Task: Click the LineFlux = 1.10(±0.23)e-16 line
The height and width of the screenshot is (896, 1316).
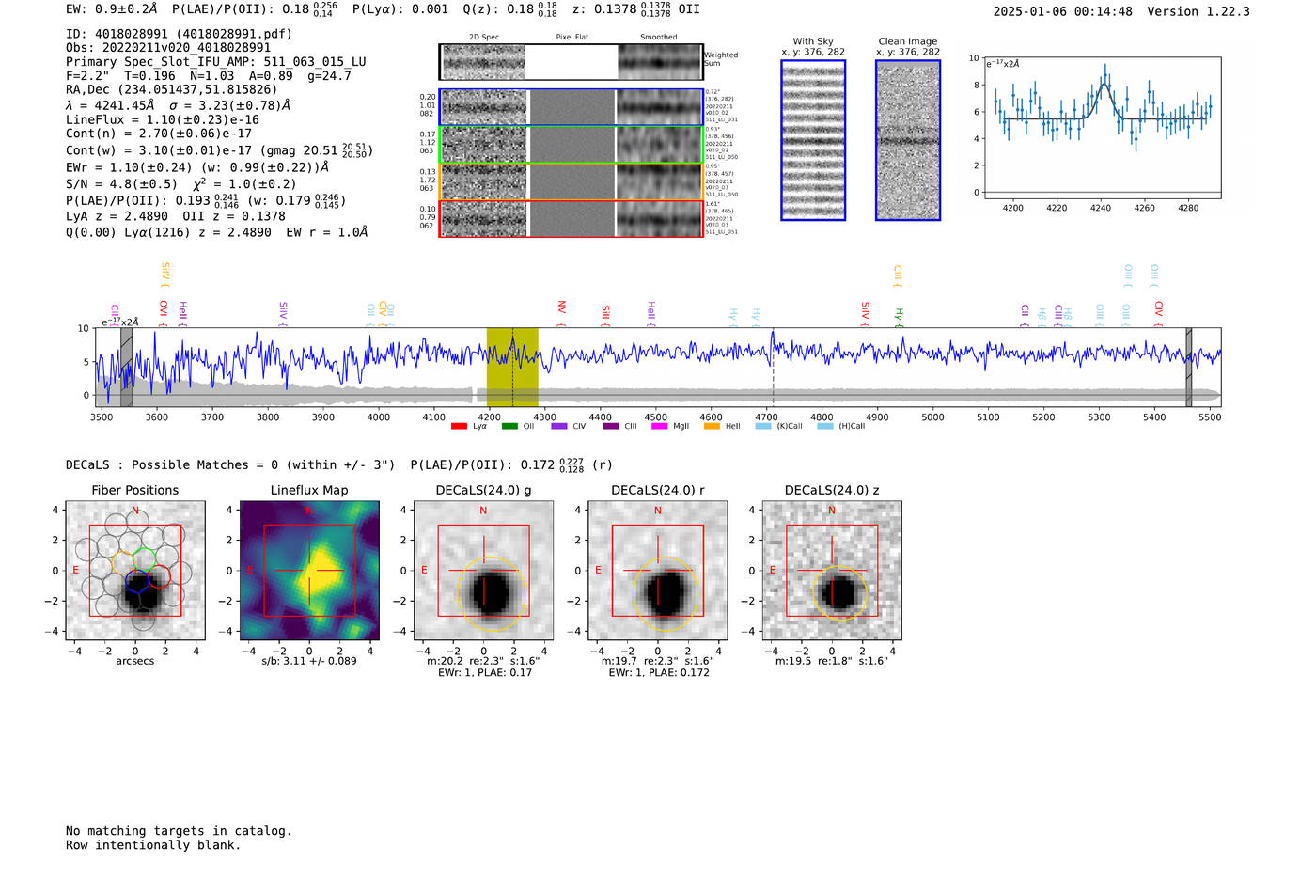Action: pos(163,120)
